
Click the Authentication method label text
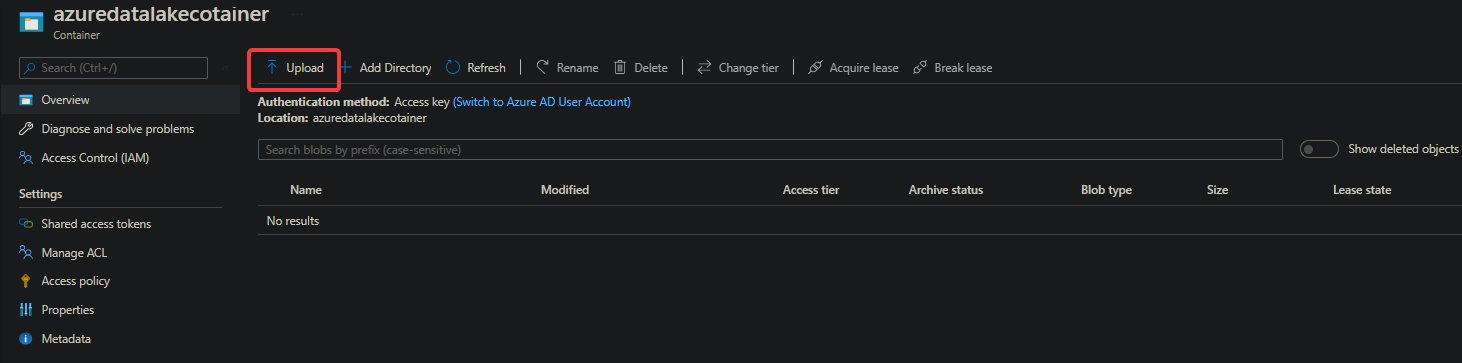(x=323, y=102)
